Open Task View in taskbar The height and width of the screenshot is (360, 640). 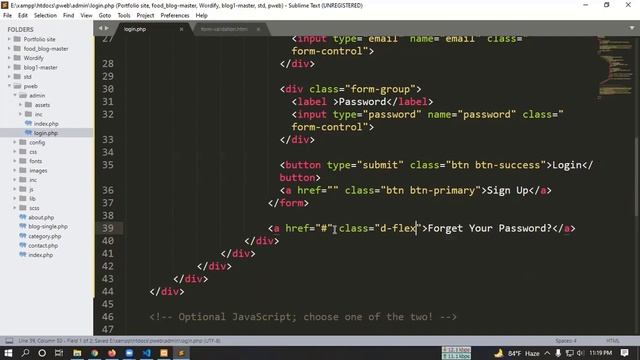[x=59, y=353]
